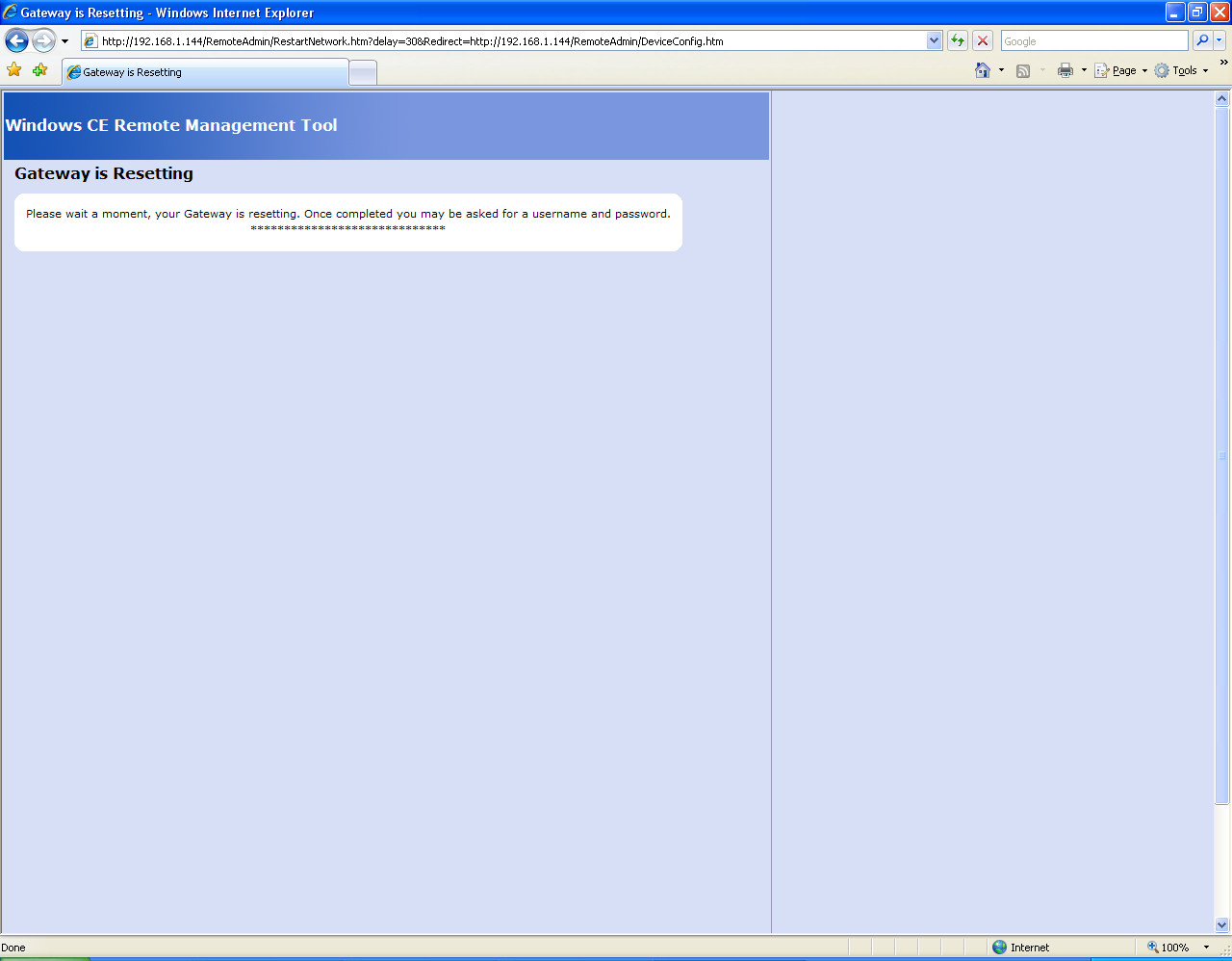This screenshot has width=1232, height=961.
Task: Click the Forward navigation arrow
Action: point(43,40)
